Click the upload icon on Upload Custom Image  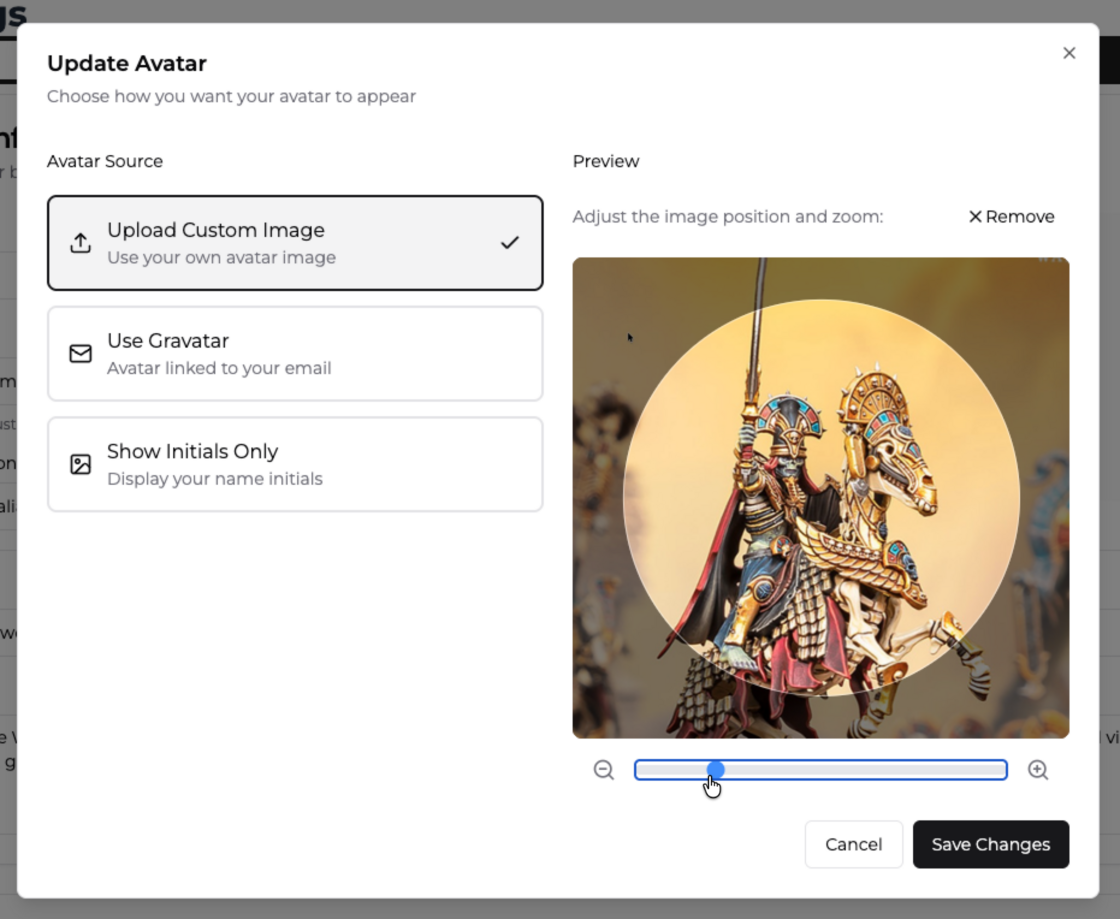click(81, 242)
